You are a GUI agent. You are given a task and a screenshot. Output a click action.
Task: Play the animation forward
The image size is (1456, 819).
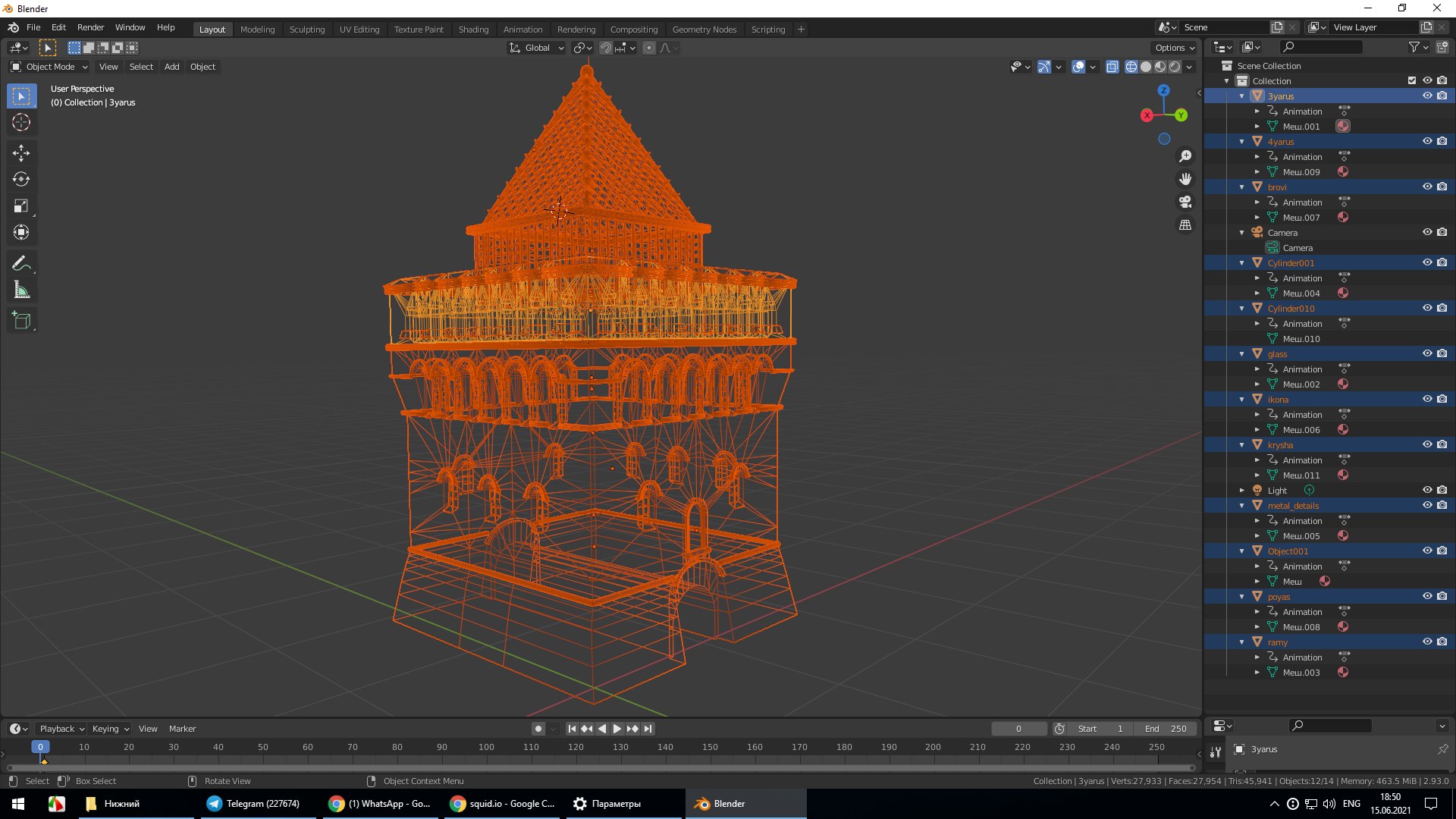coord(617,729)
